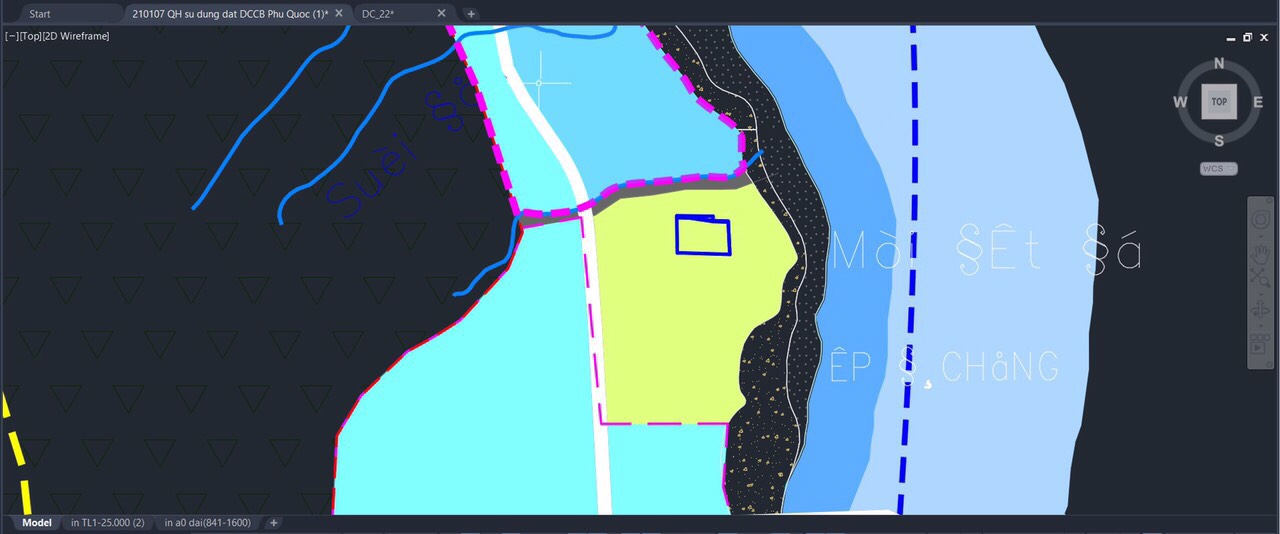Image resolution: width=1280 pixels, height=534 pixels.
Task: Close the 210107 QH su dung dat tab
Action: [339, 14]
